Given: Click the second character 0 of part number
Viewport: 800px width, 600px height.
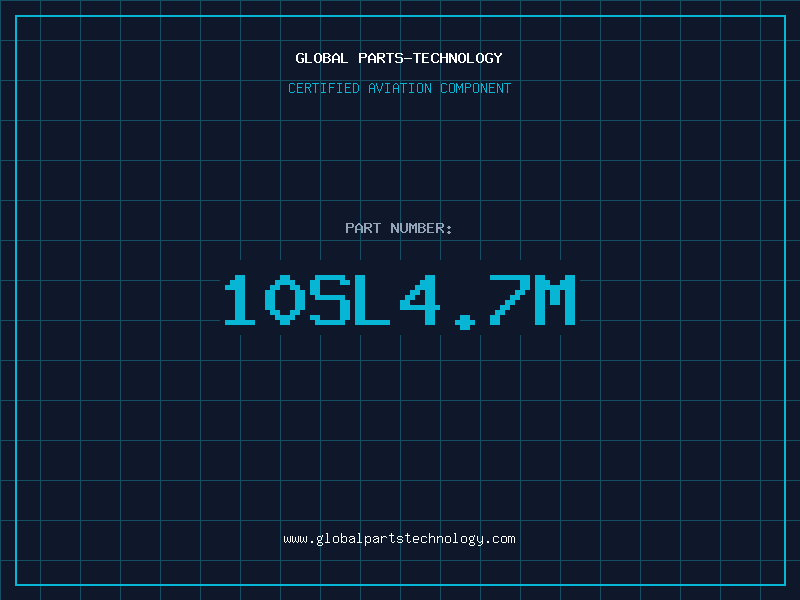Looking at the screenshot, I should click(285, 300).
